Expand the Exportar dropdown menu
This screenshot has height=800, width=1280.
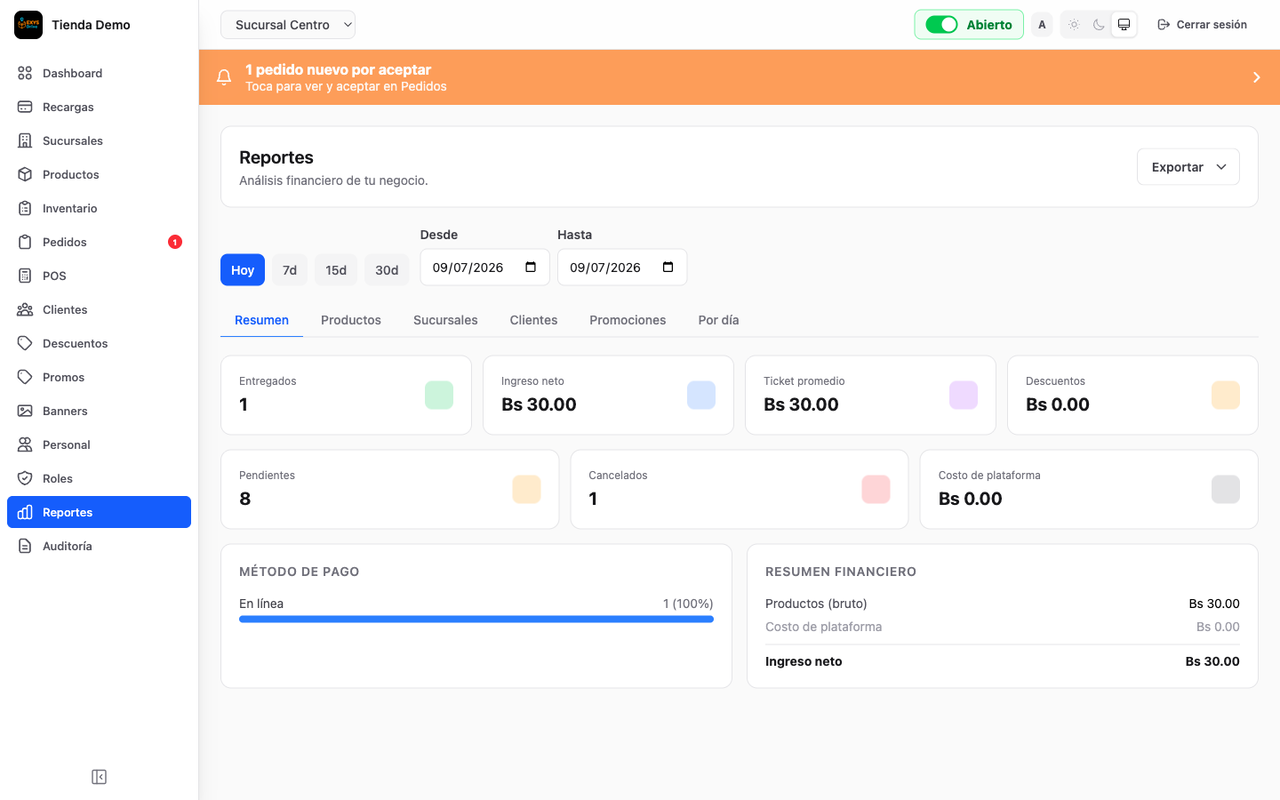(1188, 167)
